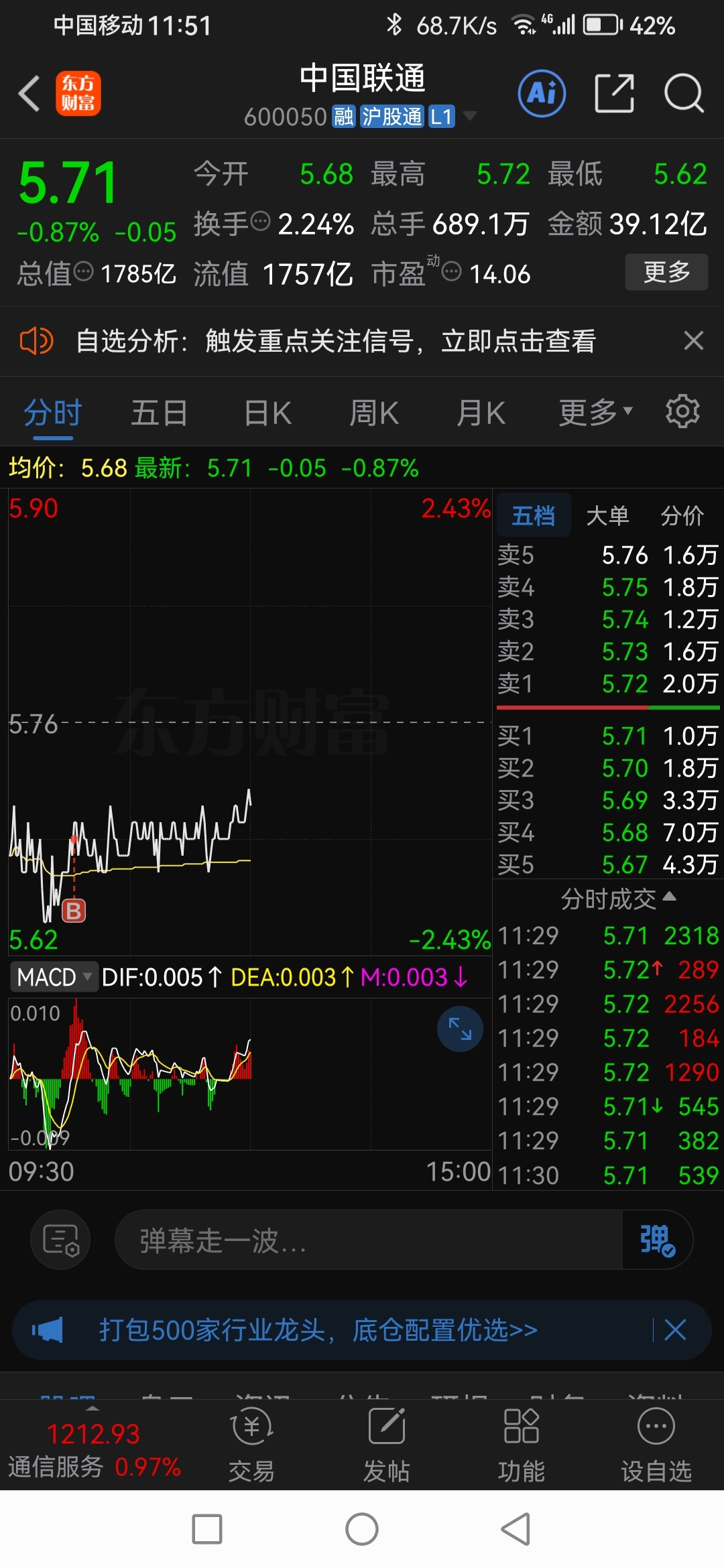Open the 东方财富 home logo icon
The height and width of the screenshot is (1568, 724).
pos(78,94)
